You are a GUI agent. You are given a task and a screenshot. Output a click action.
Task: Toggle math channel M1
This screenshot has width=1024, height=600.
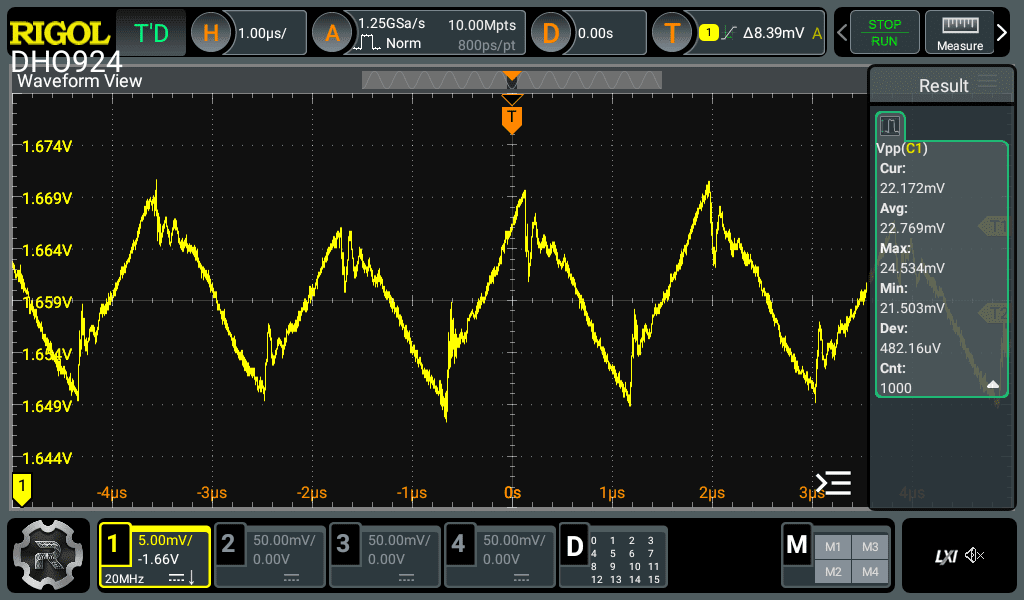833,547
